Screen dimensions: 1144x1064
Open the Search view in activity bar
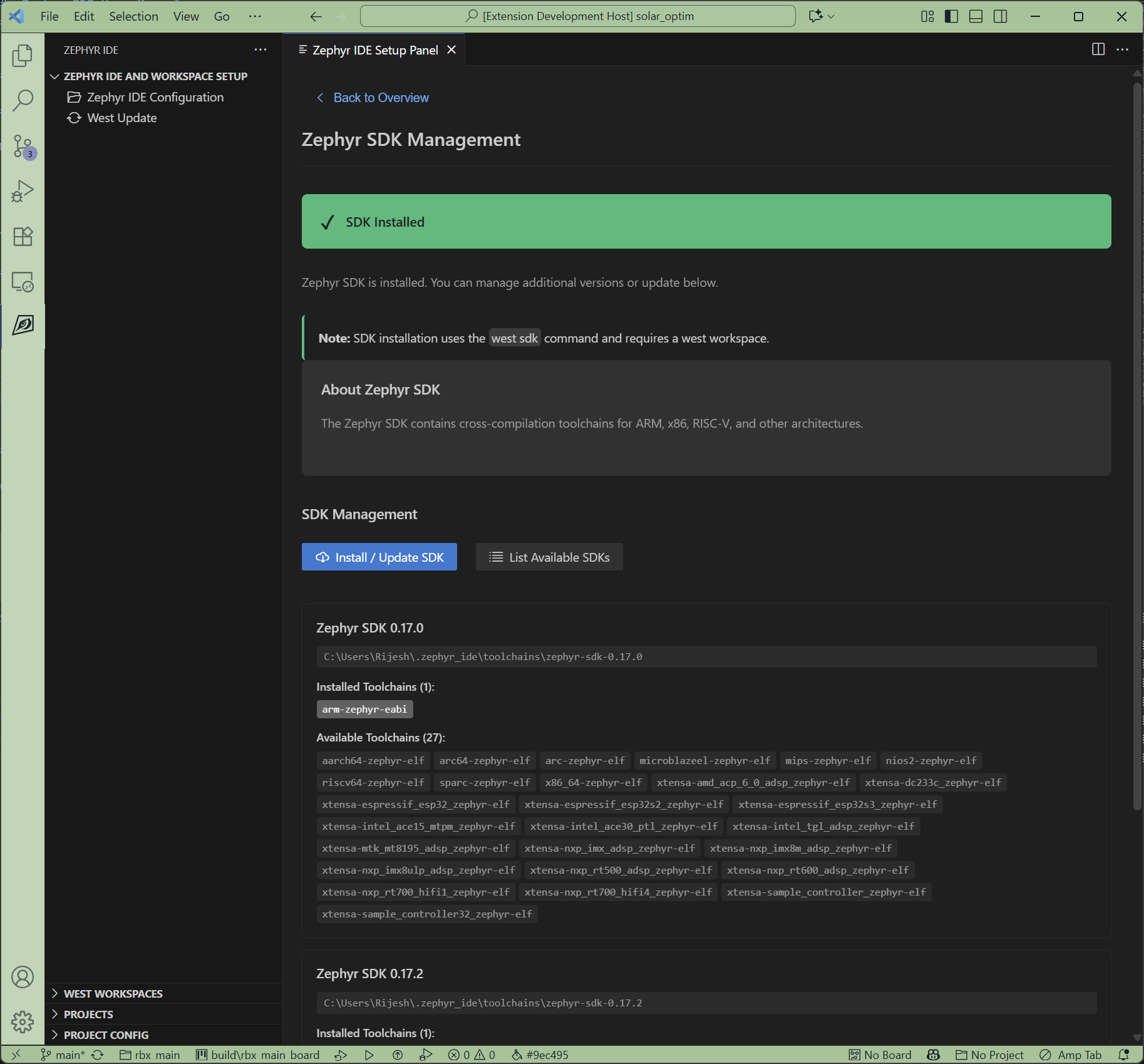pyautogui.click(x=23, y=100)
